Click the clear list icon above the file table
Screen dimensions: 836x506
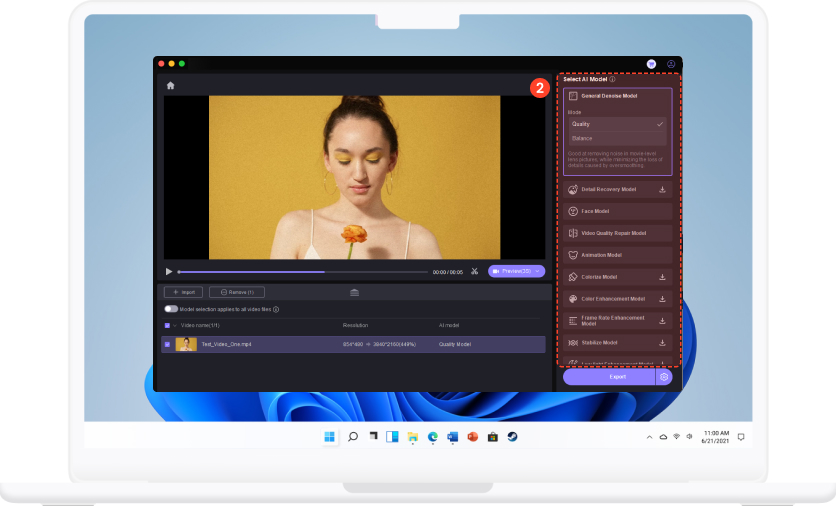354,292
